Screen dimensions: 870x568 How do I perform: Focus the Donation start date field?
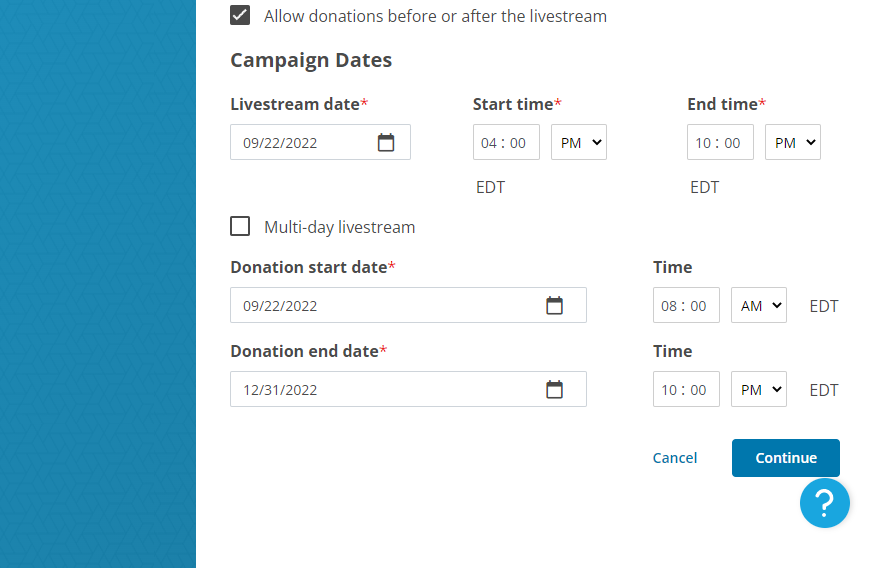tap(408, 305)
